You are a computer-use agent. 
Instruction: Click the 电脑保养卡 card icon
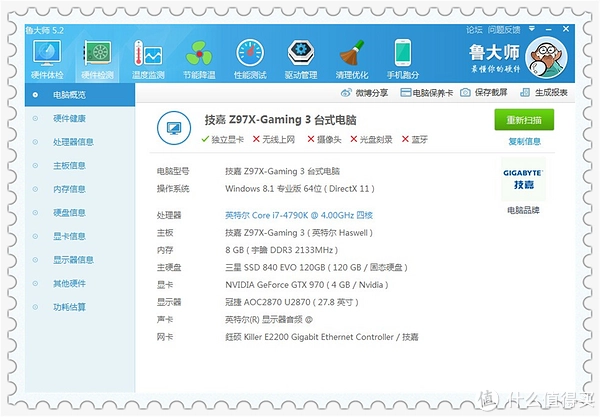tap(405, 93)
